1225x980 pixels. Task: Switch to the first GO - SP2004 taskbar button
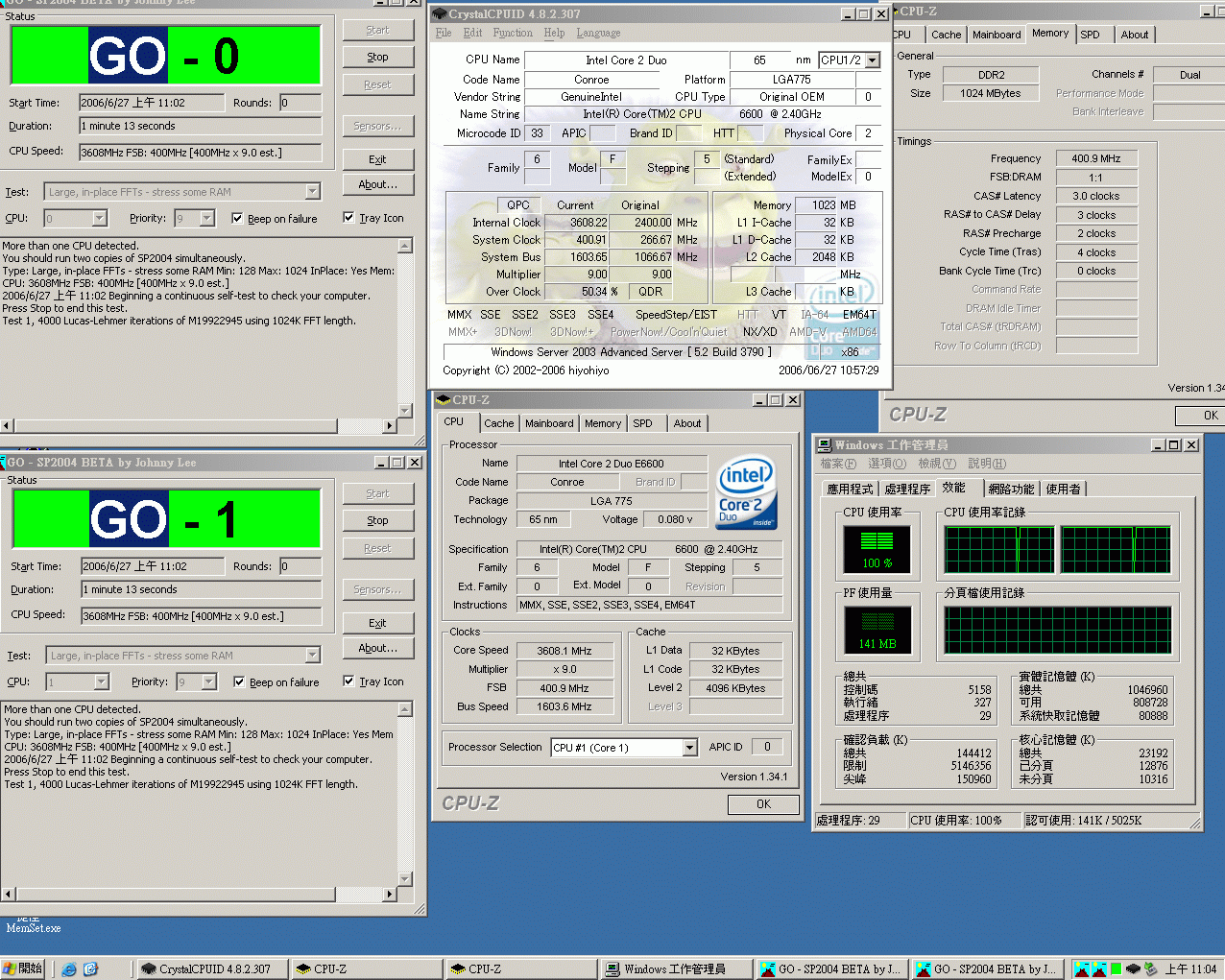point(831,968)
